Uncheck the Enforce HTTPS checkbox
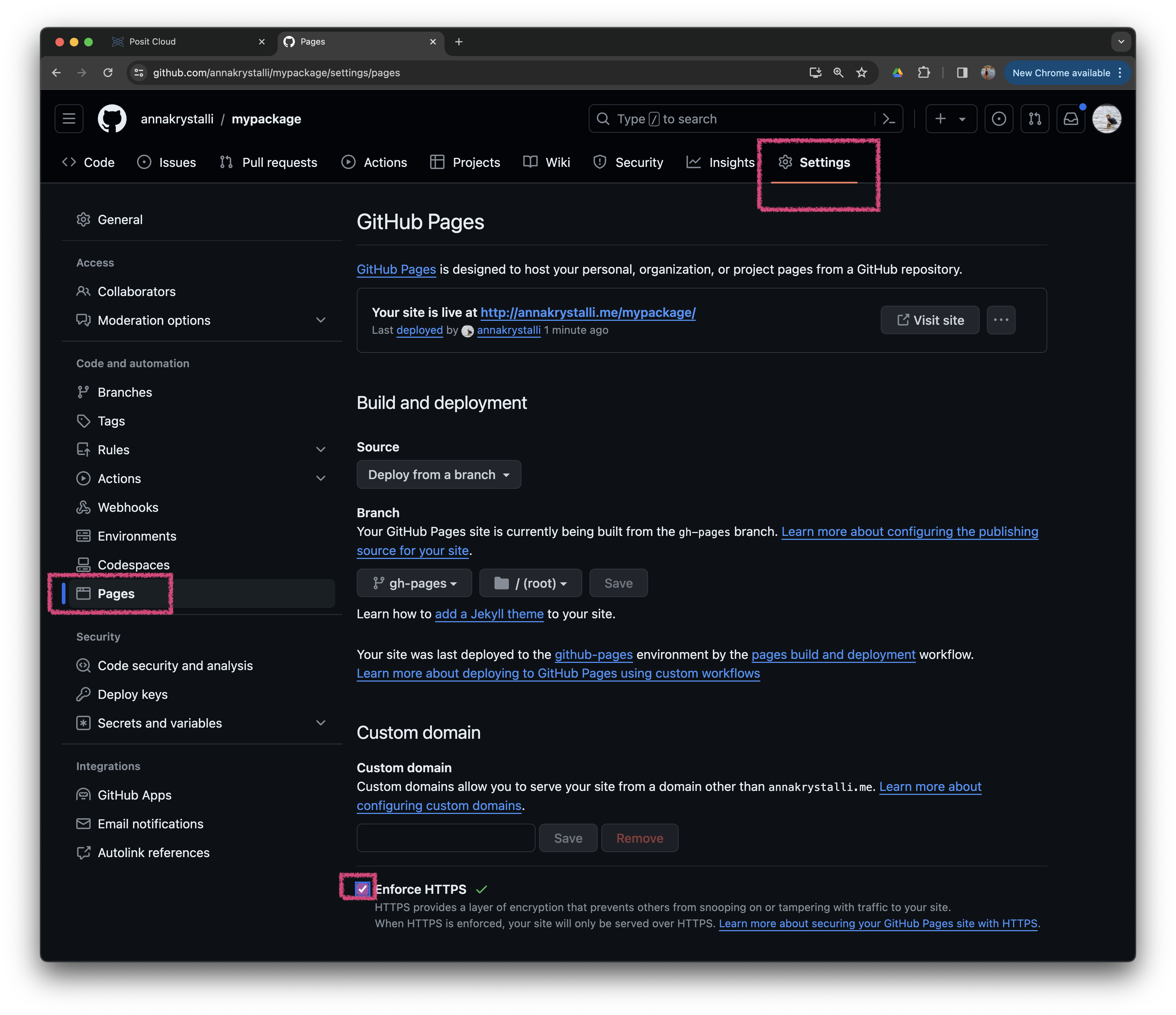 363,889
